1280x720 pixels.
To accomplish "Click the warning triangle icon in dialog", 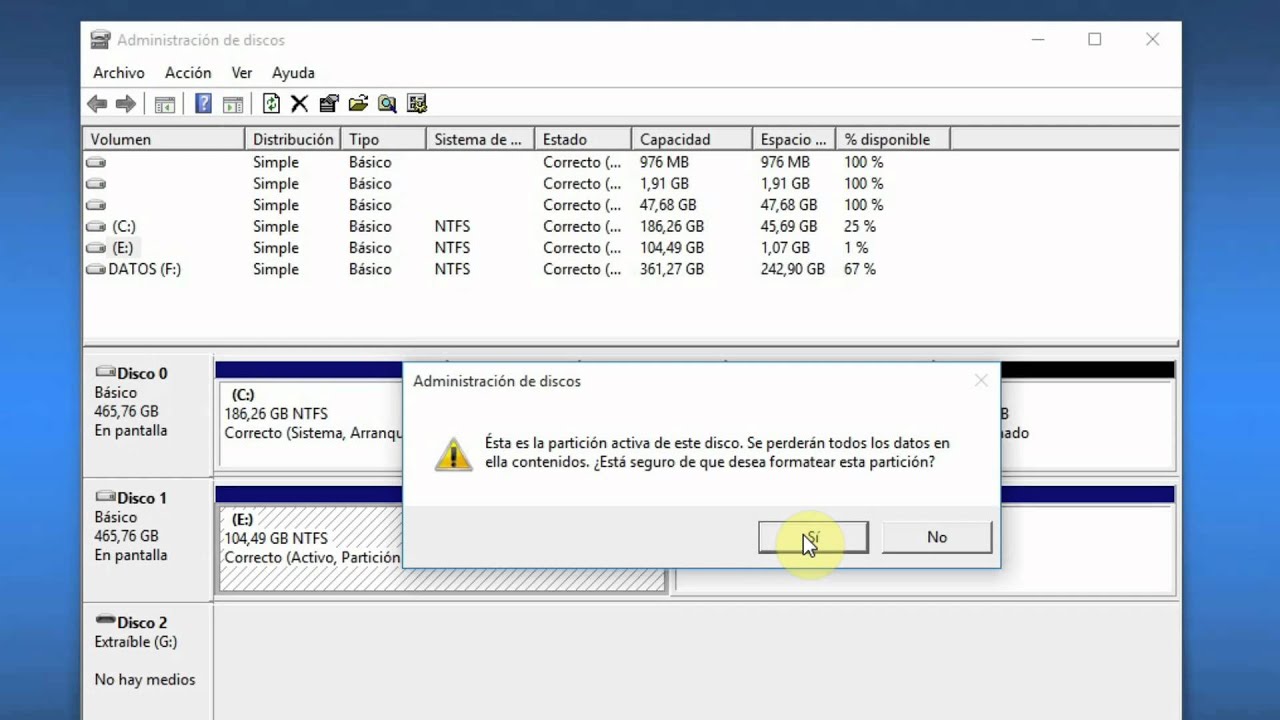I will 453,453.
